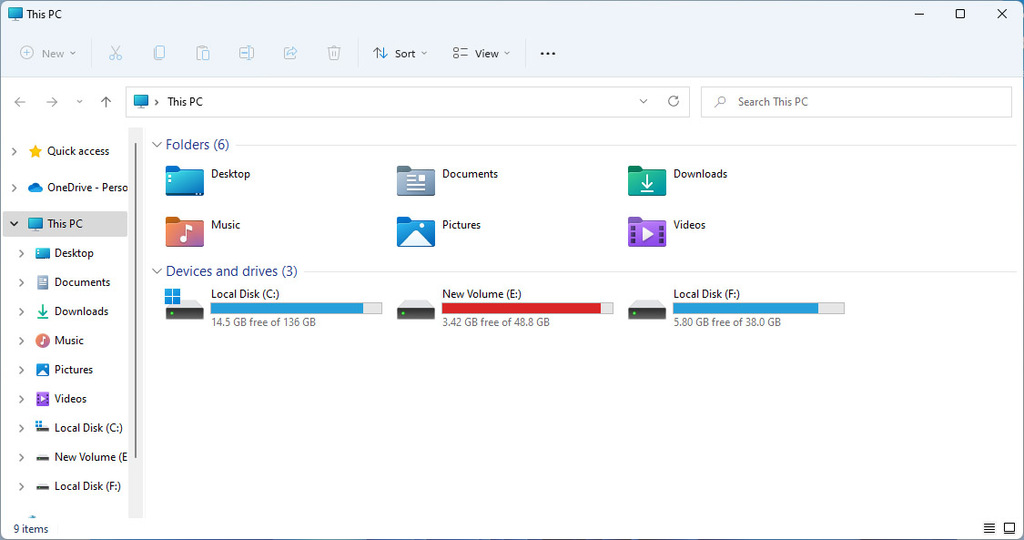The height and width of the screenshot is (540, 1024).
Task: Open the New dropdown menu
Action: (48, 53)
